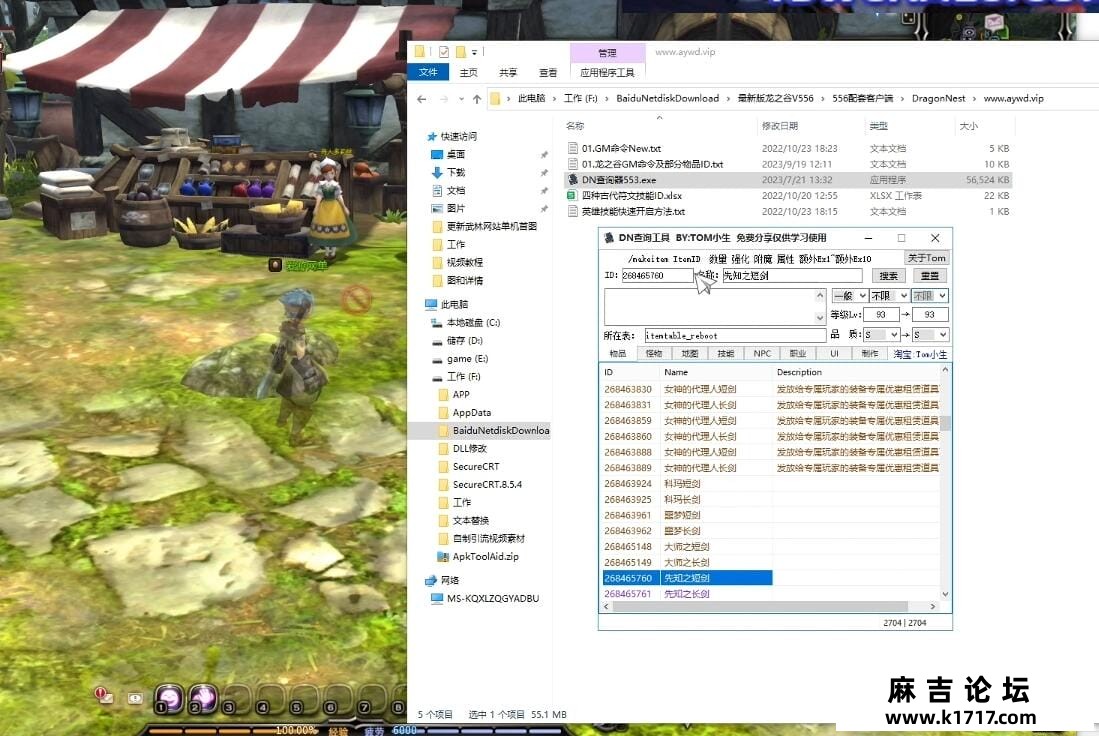Expand the chevron after DragonNest in address bar
This screenshot has width=1099, height=736.
click(x=975, y=99)
